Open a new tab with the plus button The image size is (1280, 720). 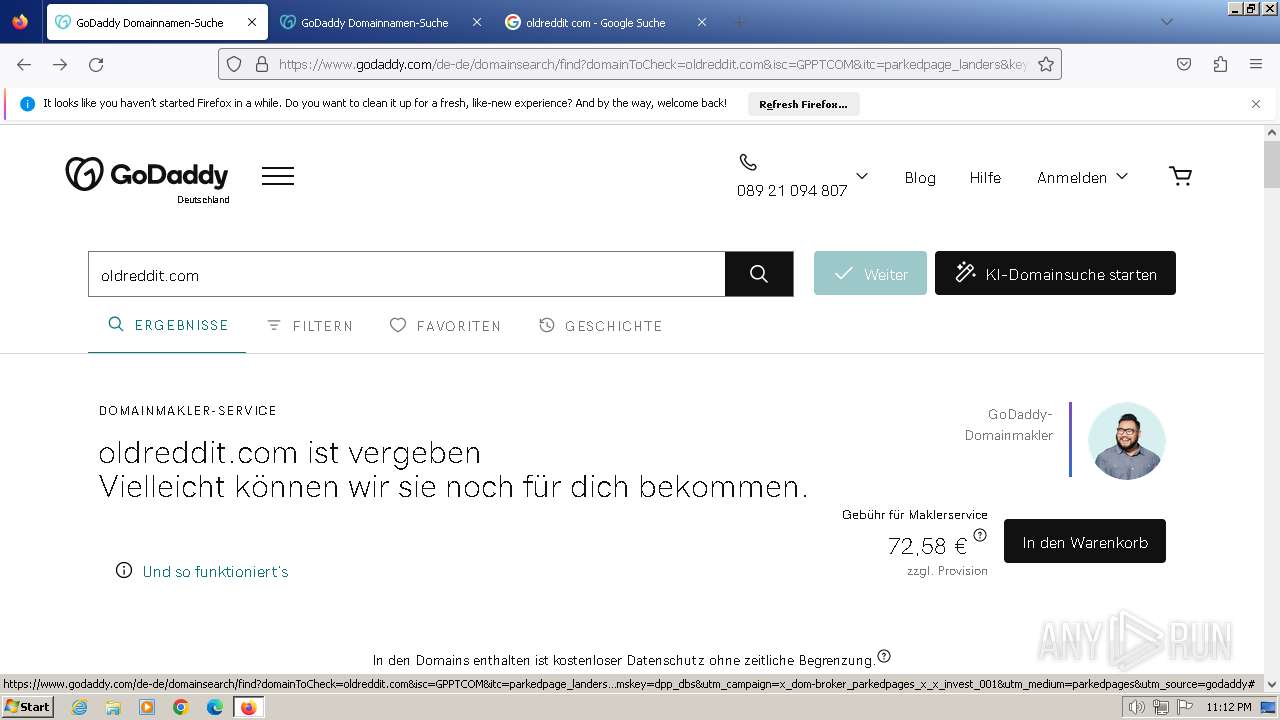point(740,22)
